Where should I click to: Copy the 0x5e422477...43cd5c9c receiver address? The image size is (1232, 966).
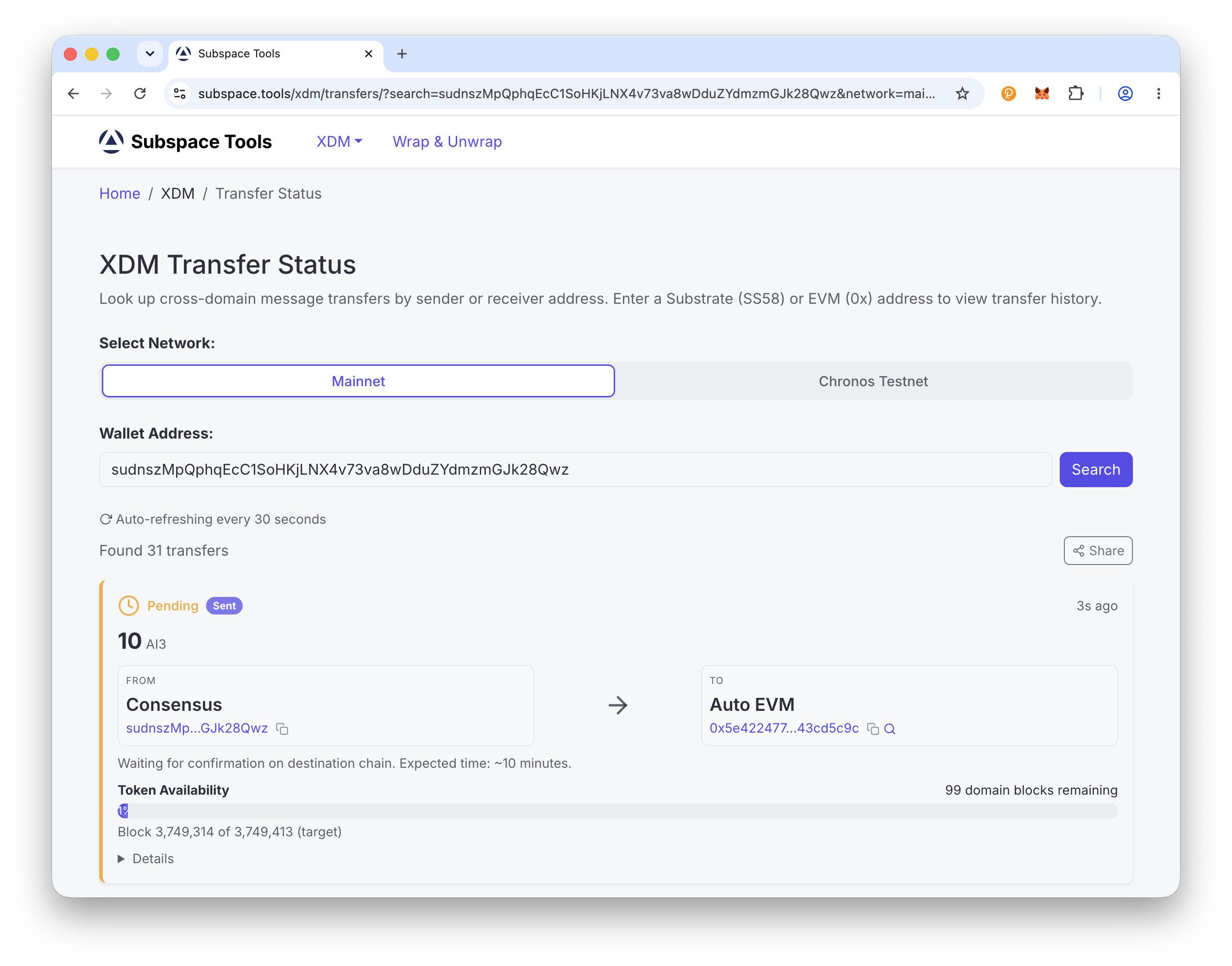point(873,728)
